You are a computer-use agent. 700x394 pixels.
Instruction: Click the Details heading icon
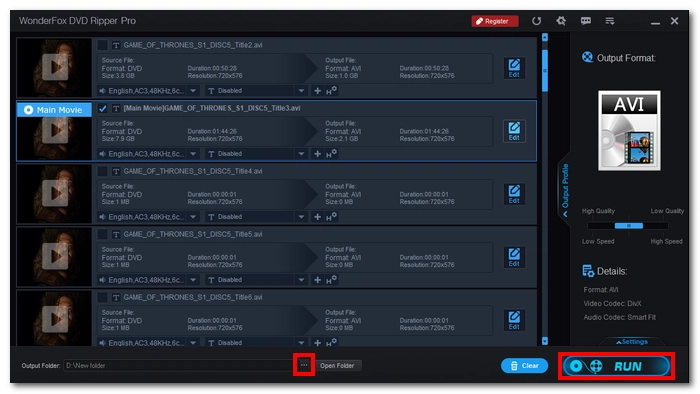[x=588, y=271]
